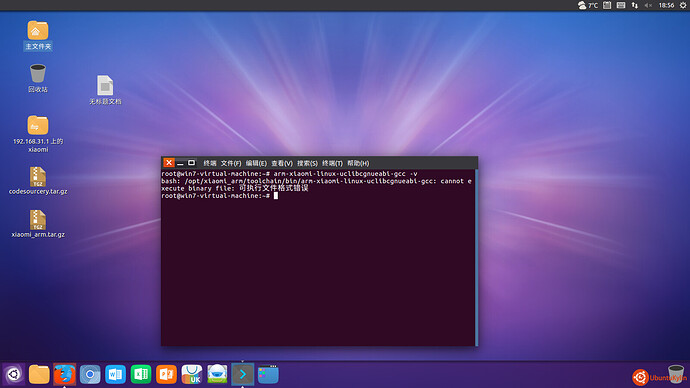
Task: Open the calendar indicator in top panel
Action: pyautogui.click(x=607, y=5)
